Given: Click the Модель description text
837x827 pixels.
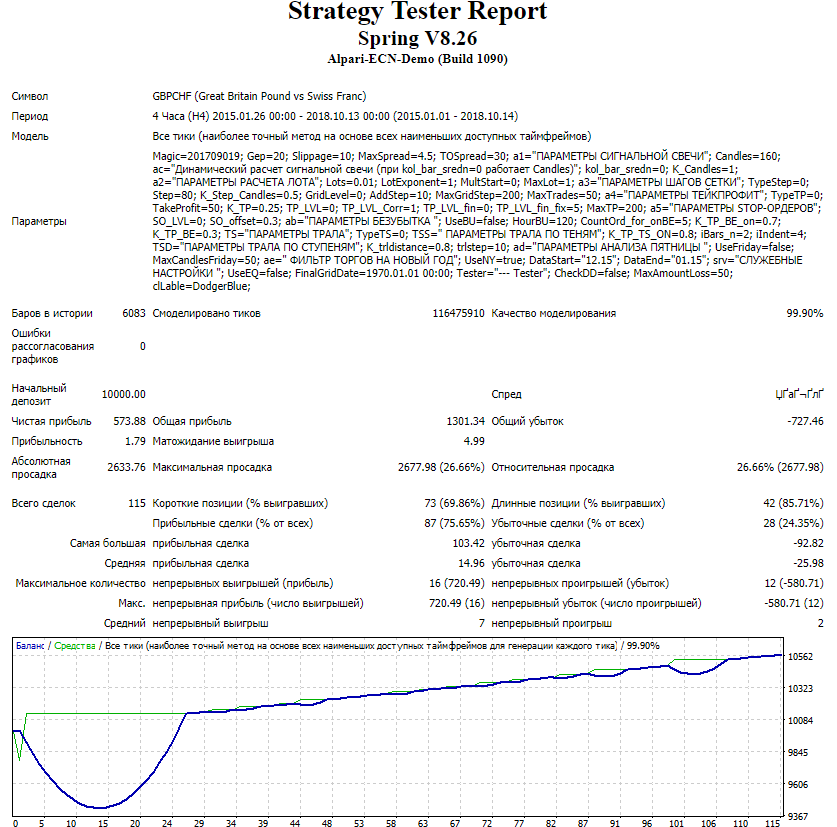Looking at the screenshot, I should click(372, 136).
